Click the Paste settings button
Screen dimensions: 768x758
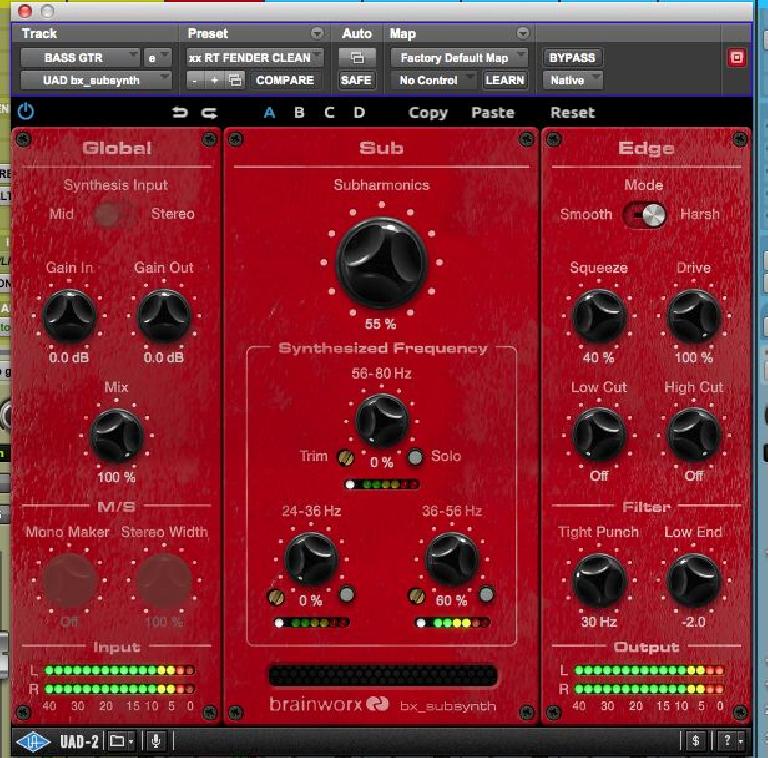[x=493, y=113]
